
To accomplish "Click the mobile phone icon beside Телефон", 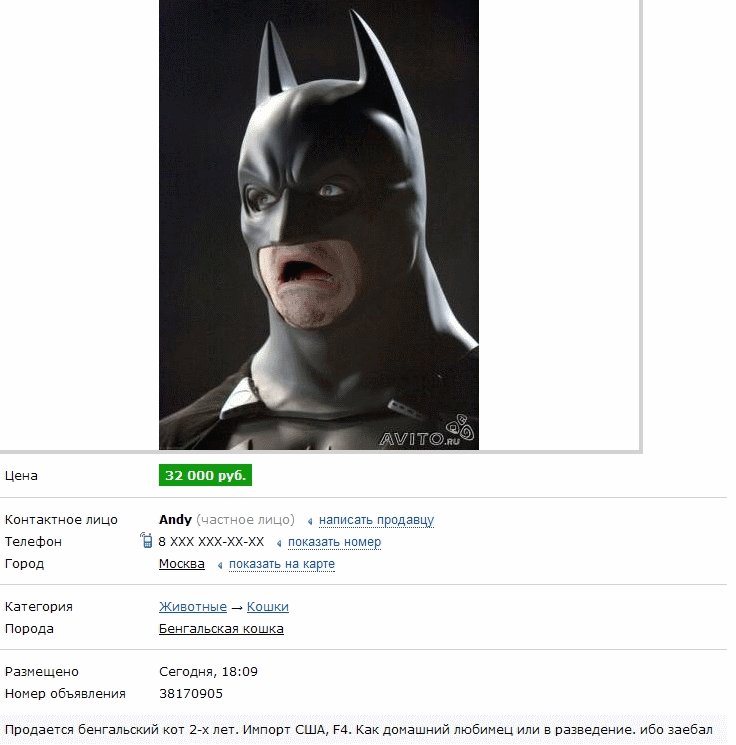I will pyautogui.click(x=146, y=540).
